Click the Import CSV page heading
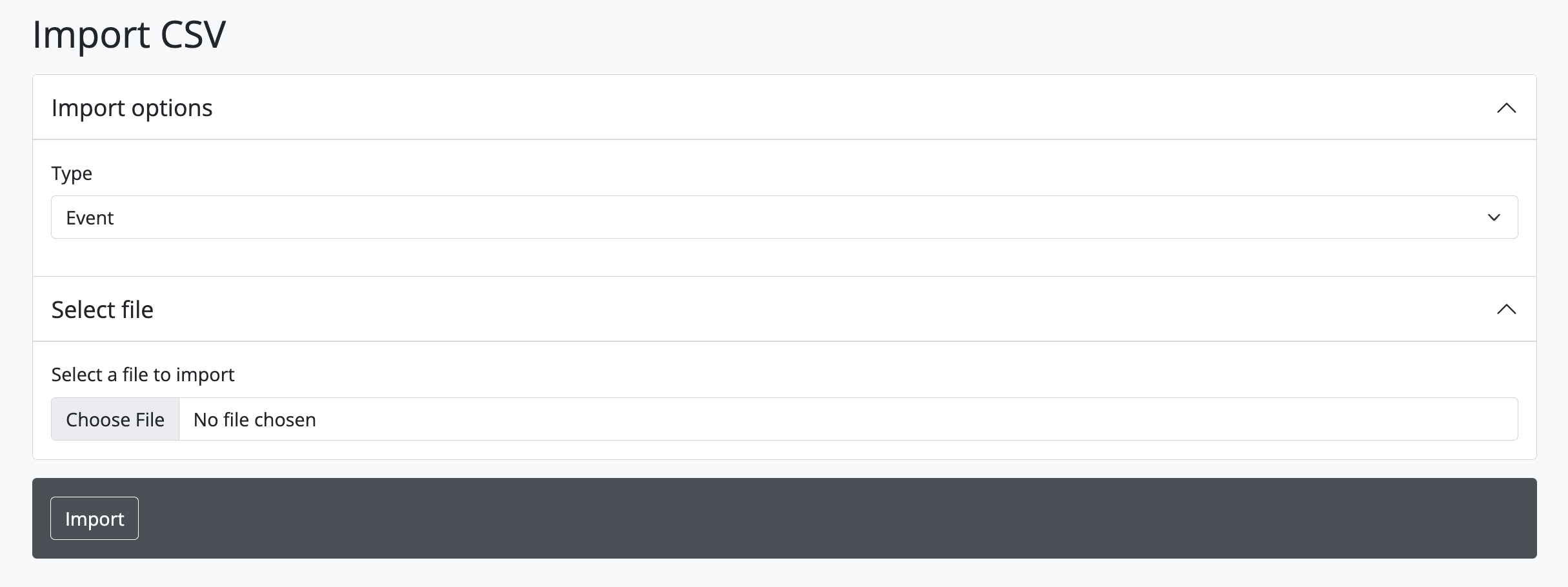 (x=129, y=34)
